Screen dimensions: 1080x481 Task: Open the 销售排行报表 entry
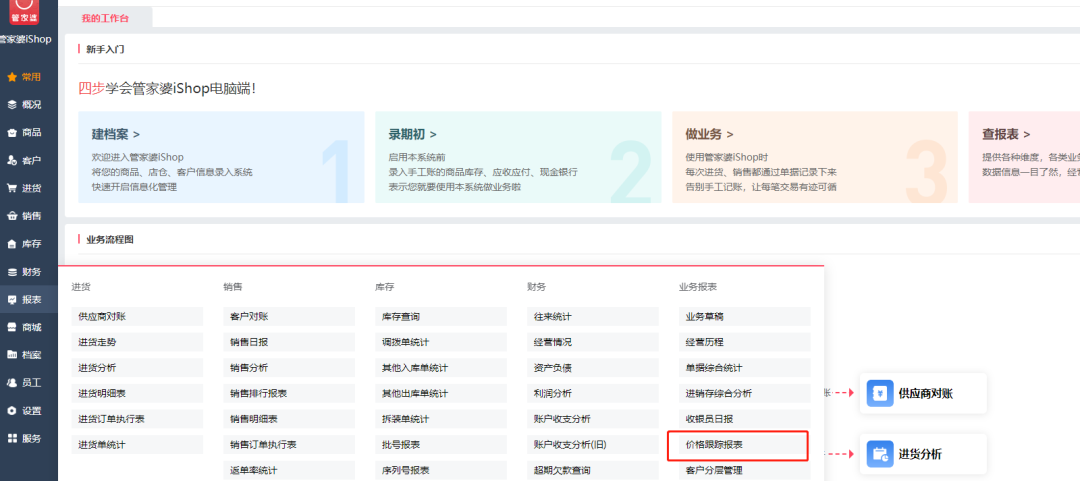(289, 393)
